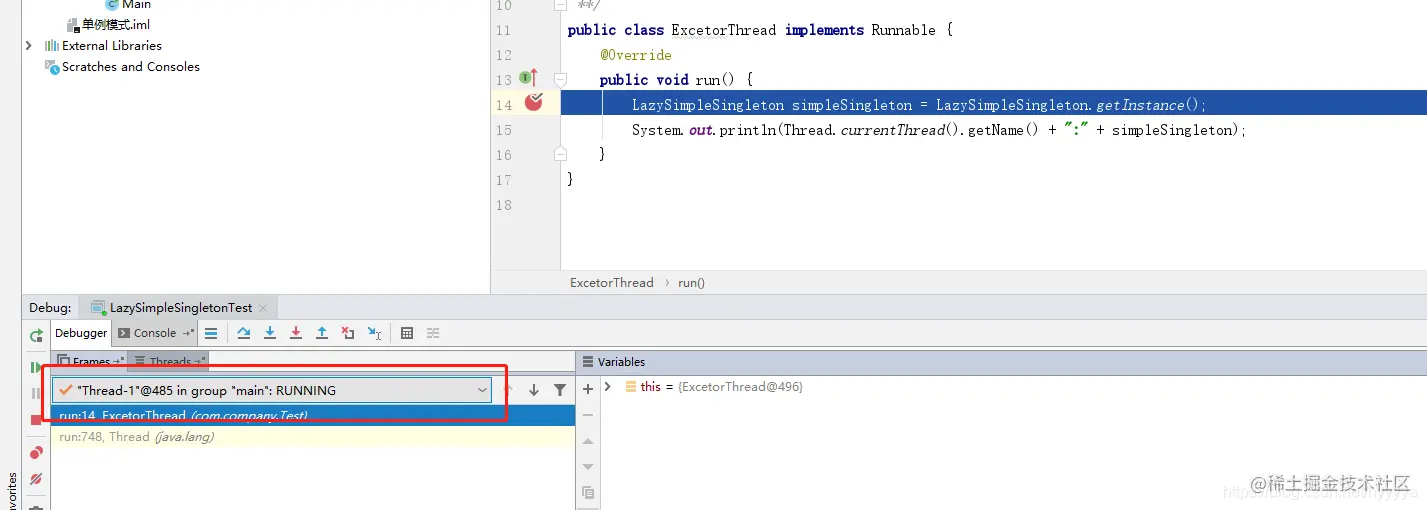Click Step Out icon
The width and height of the screenshot is (1427, 510).
[322, 333]
